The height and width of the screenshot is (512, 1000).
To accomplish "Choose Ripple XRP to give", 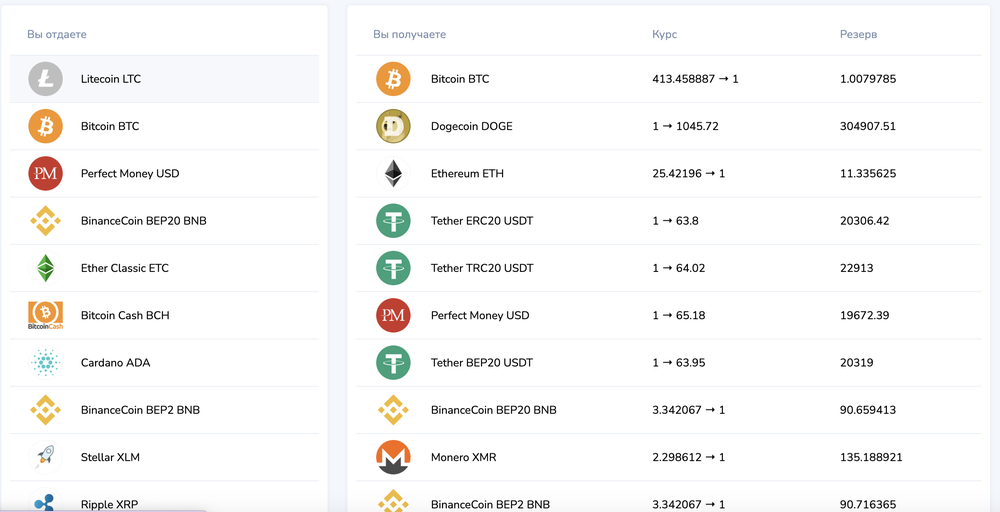I will (x=165, y=497).
